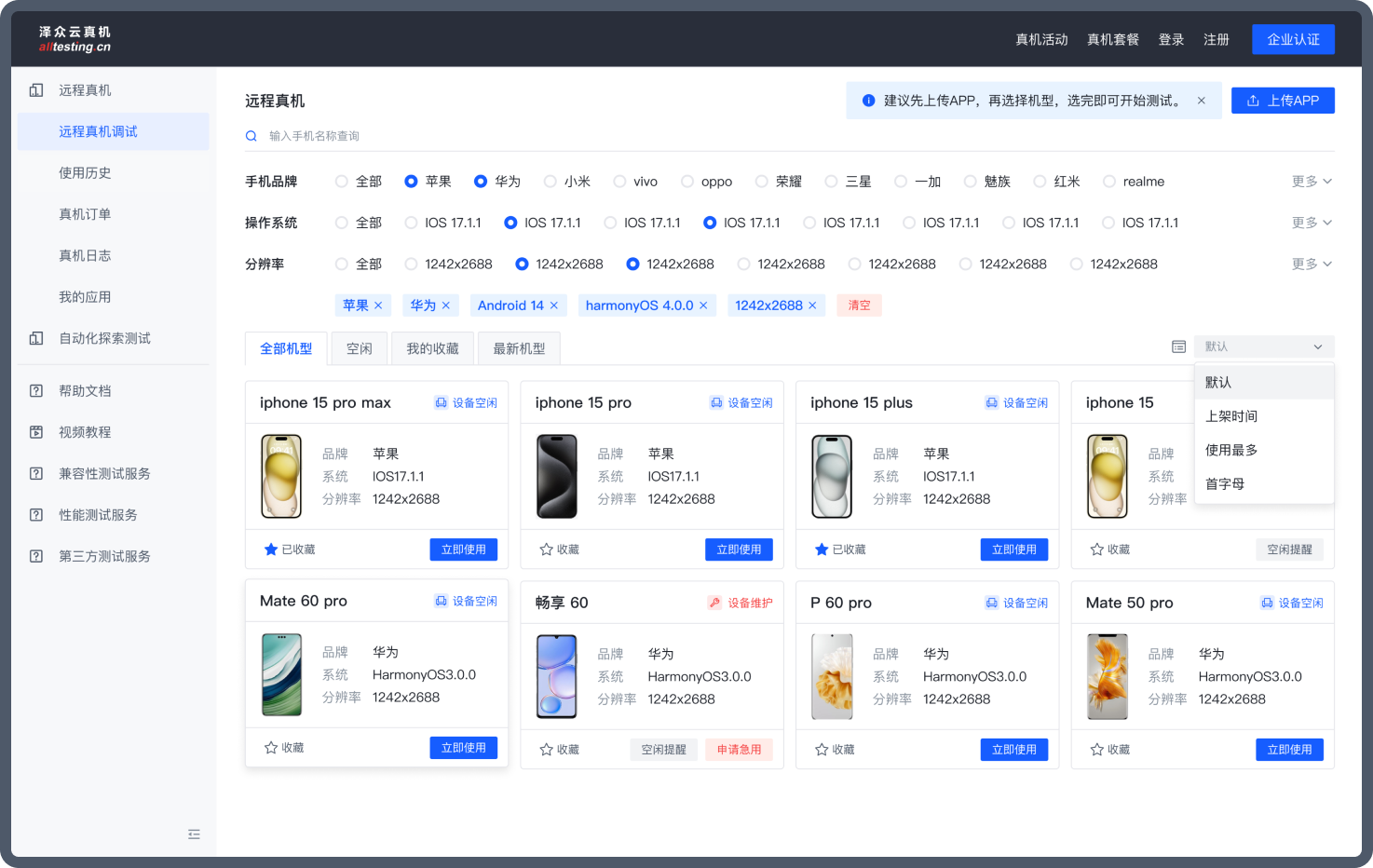Image resolution: width=1373 pixels, height=868 pixels.
Task: Open the 默认 sort dropdown
Action: [1263, 346]
